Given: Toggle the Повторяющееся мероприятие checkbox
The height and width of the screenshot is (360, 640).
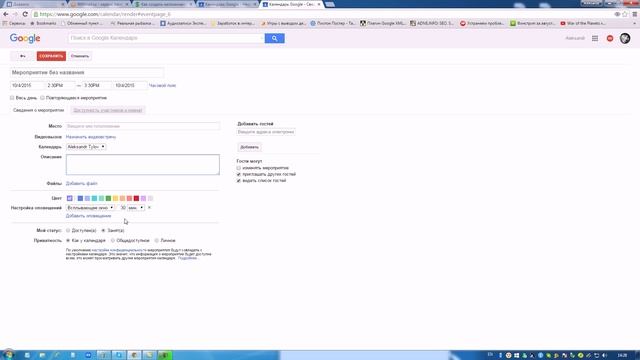Looking at the screenshot, I should pyautogui.click(x=42, y=98).
